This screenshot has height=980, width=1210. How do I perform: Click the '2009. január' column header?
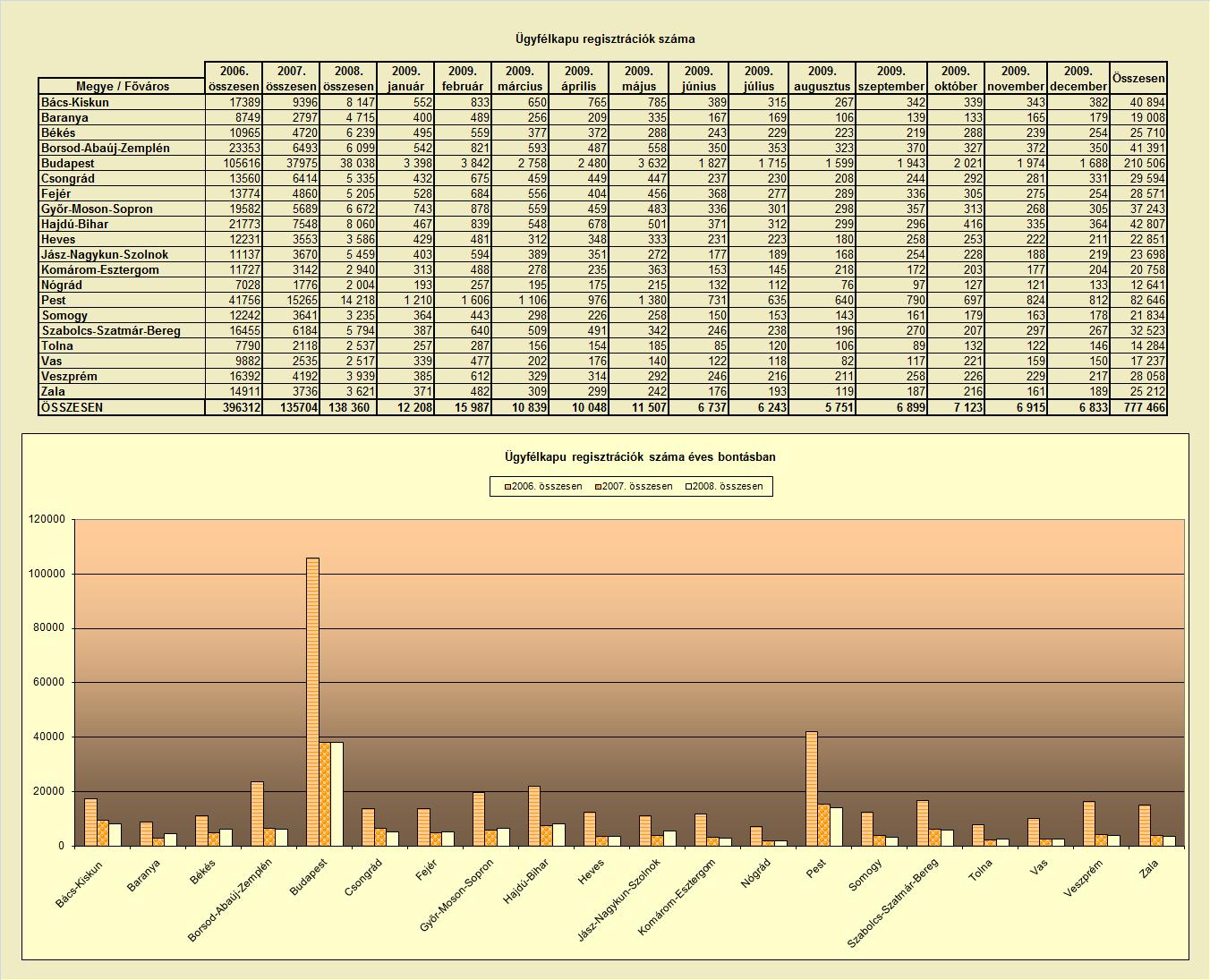405,78
